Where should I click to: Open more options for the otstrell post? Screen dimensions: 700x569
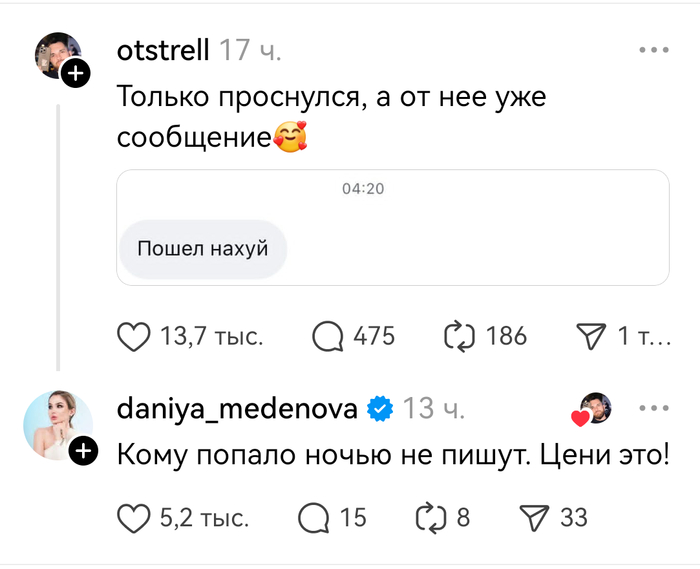(653, 49)
